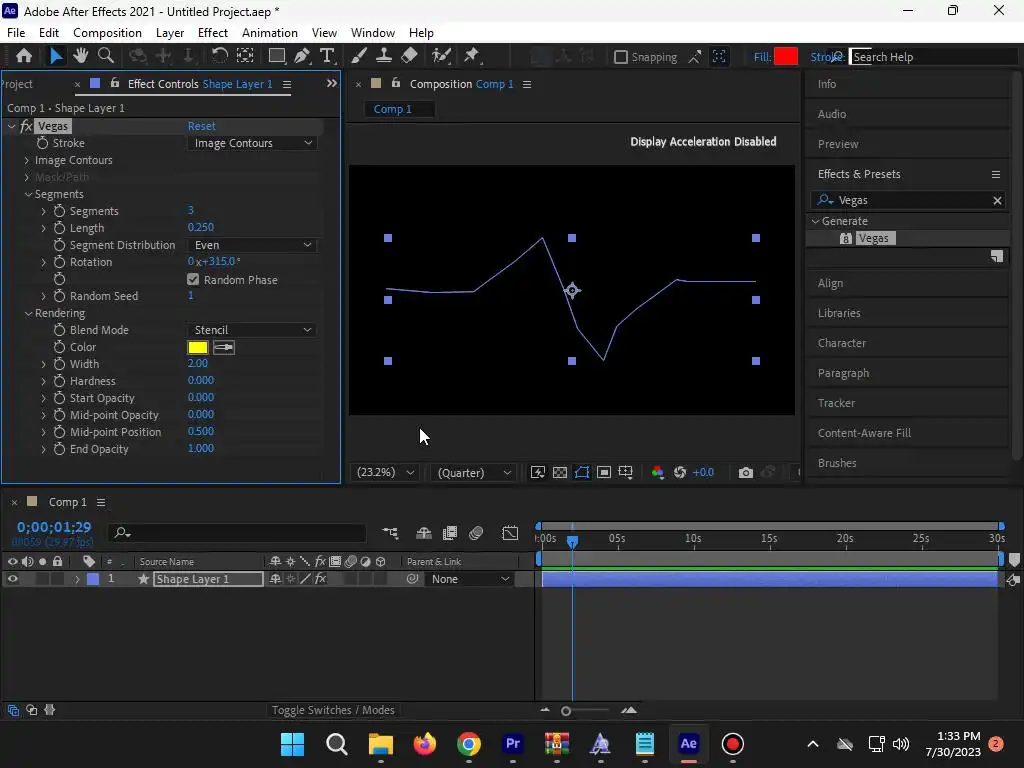Select the Pen tool
The image size is (1024, 768).
pyautogui.click(x=302, y=56)
